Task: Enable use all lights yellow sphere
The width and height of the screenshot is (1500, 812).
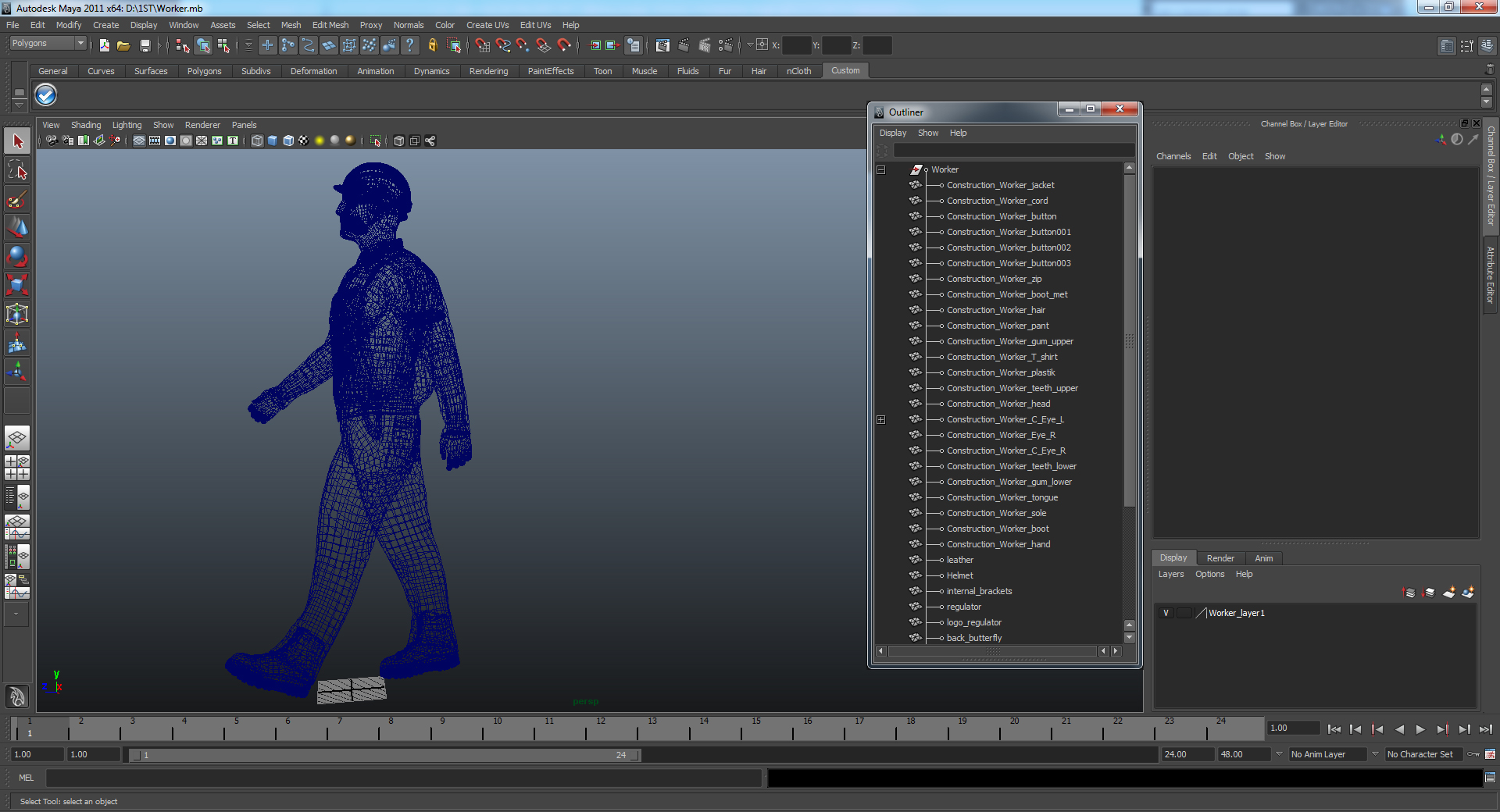Action: (x=320, y=141)
